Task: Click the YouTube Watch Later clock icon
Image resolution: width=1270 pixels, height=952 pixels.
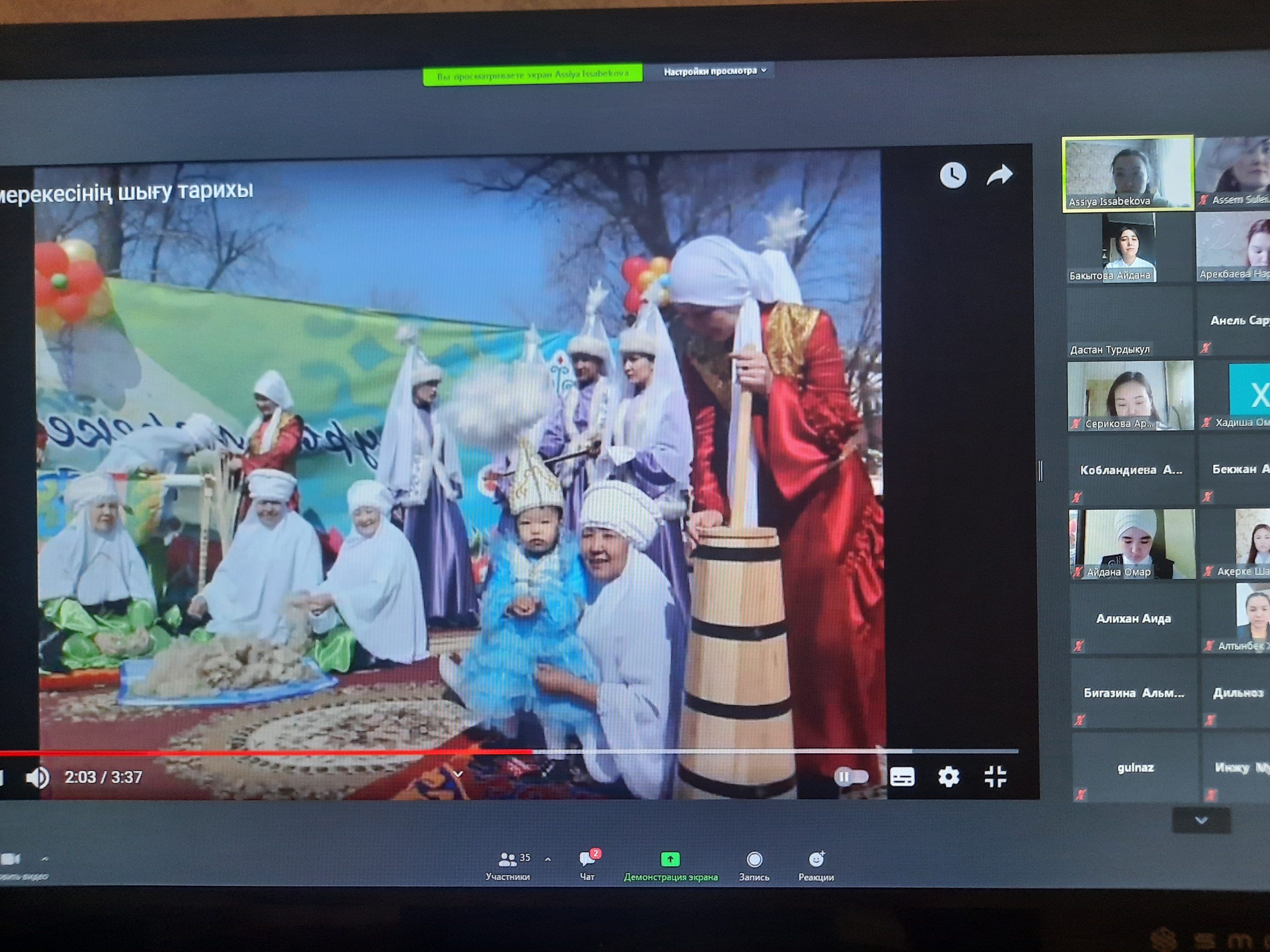Action: [952, 175]
